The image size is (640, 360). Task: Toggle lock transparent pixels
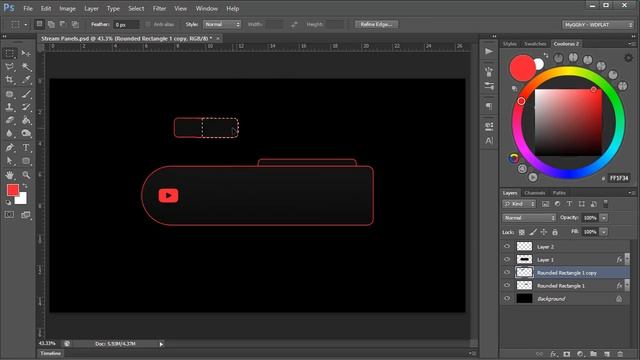[x=522, y=232]
